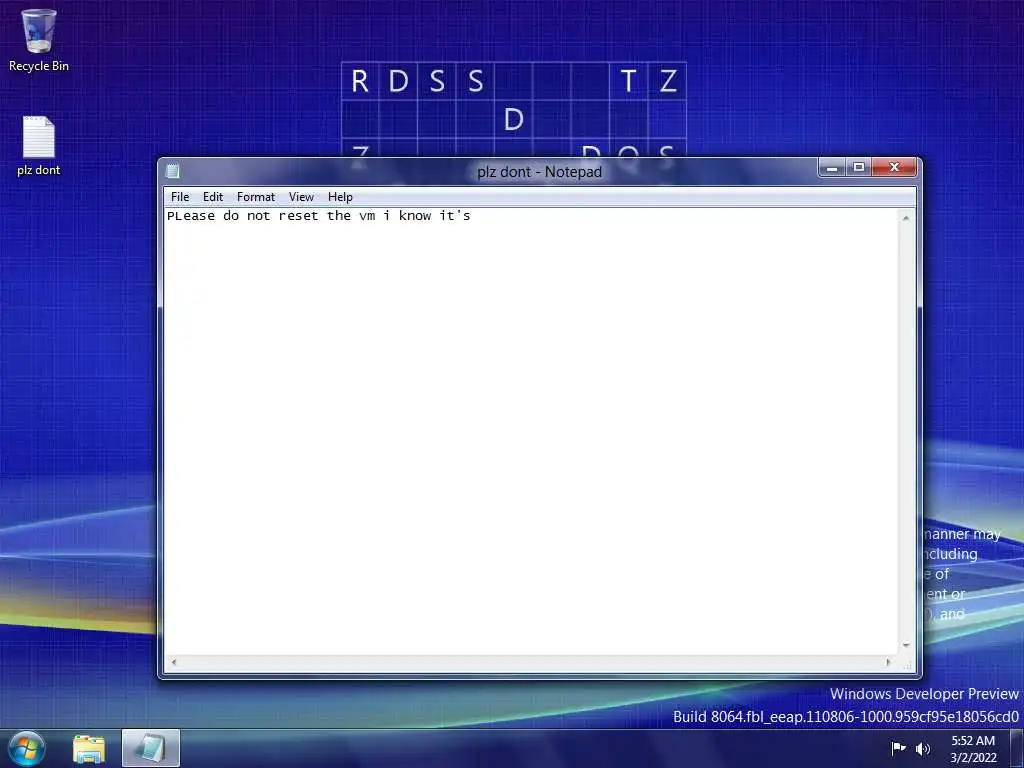
Task: Open the File menu in Notepad
Action: (180, 197)
